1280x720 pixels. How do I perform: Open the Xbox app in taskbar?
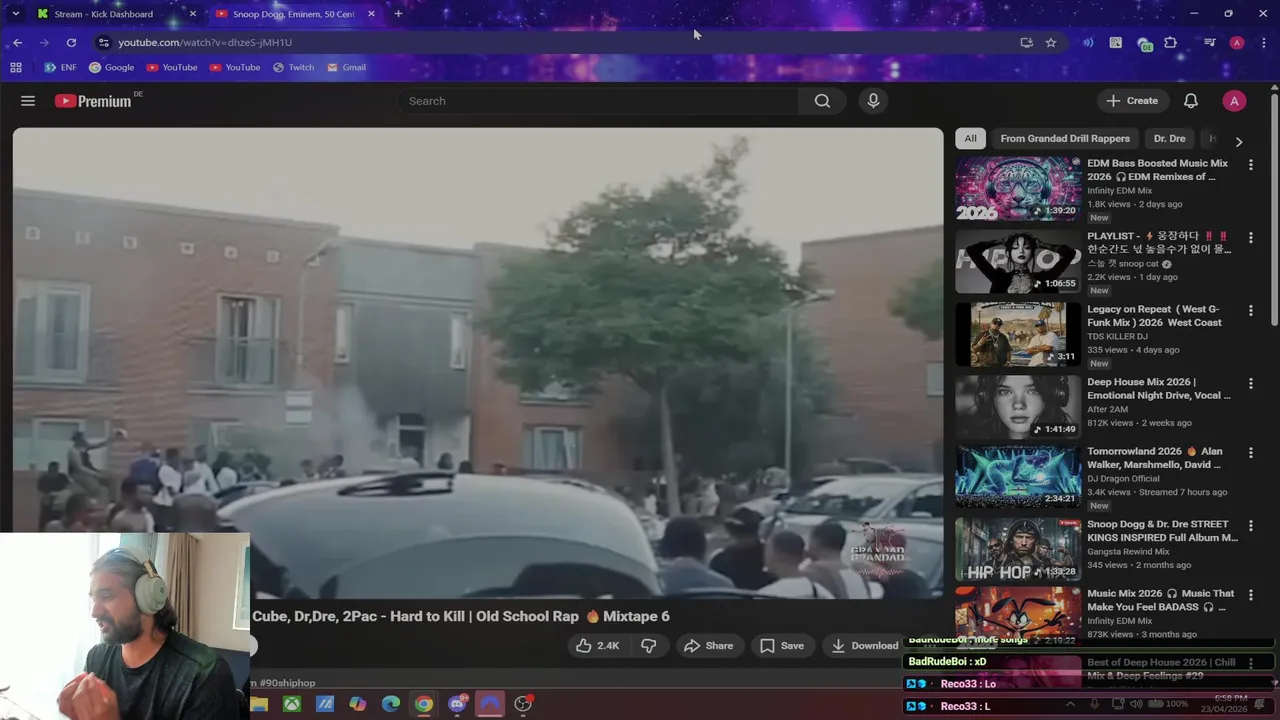pos(292,704)
